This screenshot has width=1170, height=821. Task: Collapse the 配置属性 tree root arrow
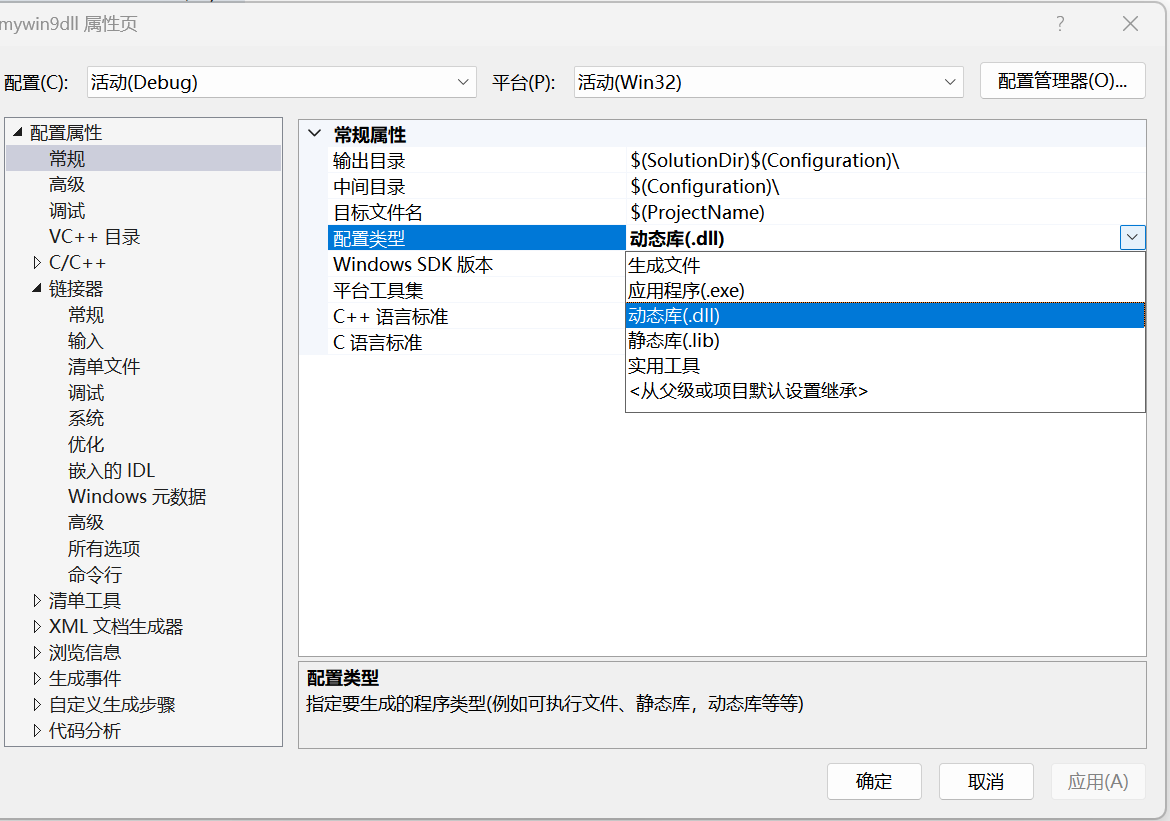click(x=18, y=132)
